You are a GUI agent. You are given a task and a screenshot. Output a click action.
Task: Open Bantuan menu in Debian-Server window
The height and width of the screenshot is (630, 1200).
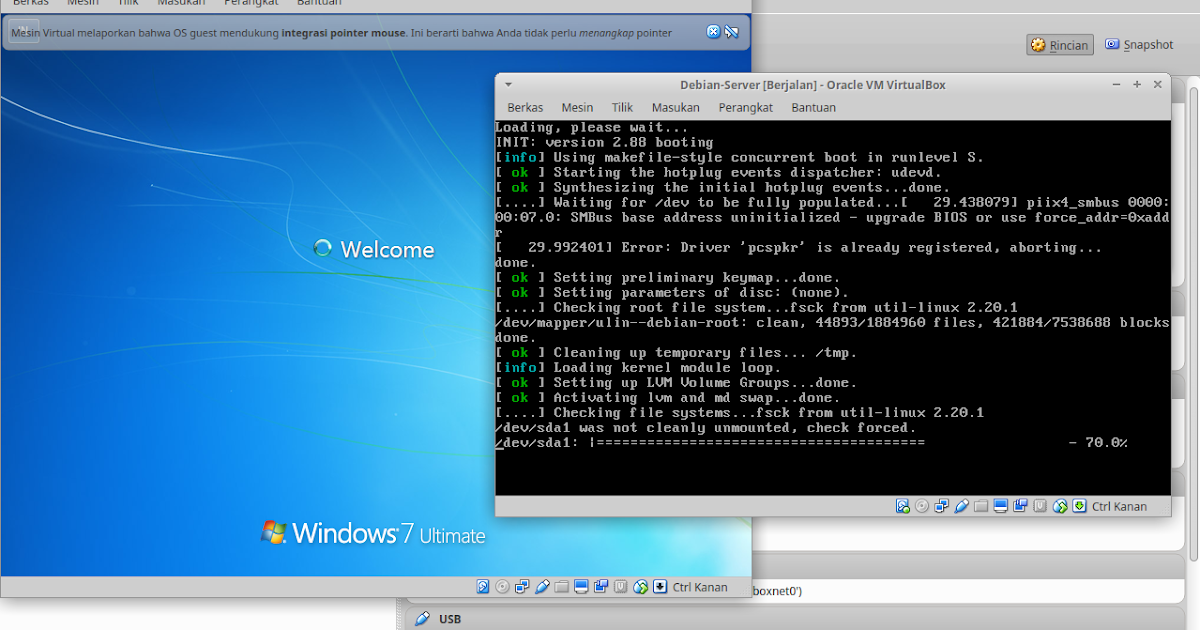point(813,107)
